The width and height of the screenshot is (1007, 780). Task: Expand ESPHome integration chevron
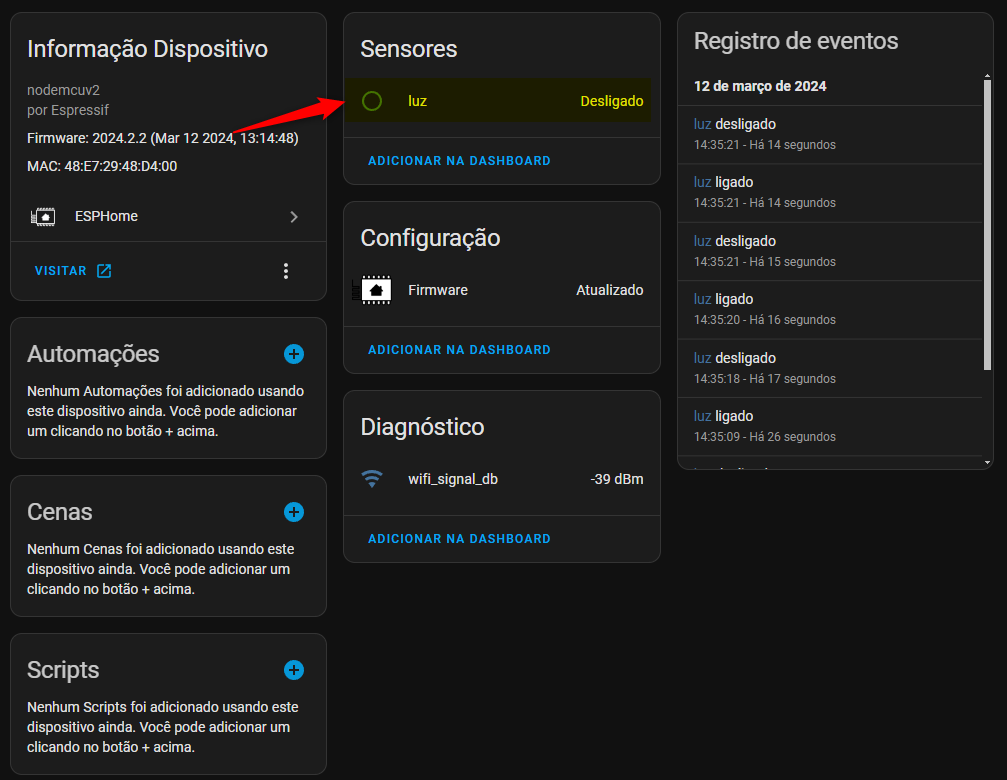coord(294,217)
